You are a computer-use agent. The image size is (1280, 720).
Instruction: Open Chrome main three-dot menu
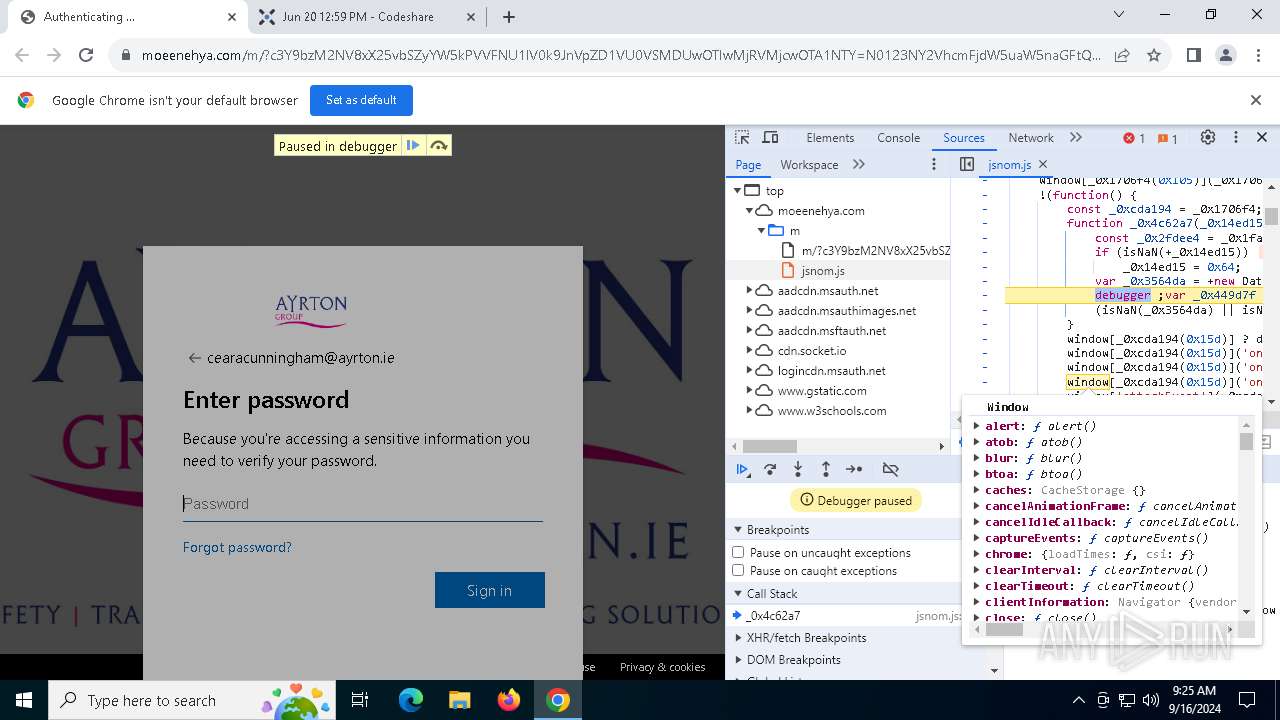point(1257,56)
